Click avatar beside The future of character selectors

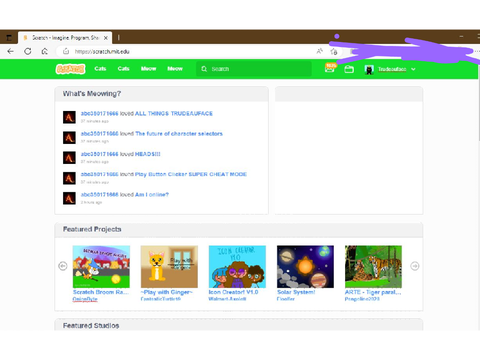(69, 137)
